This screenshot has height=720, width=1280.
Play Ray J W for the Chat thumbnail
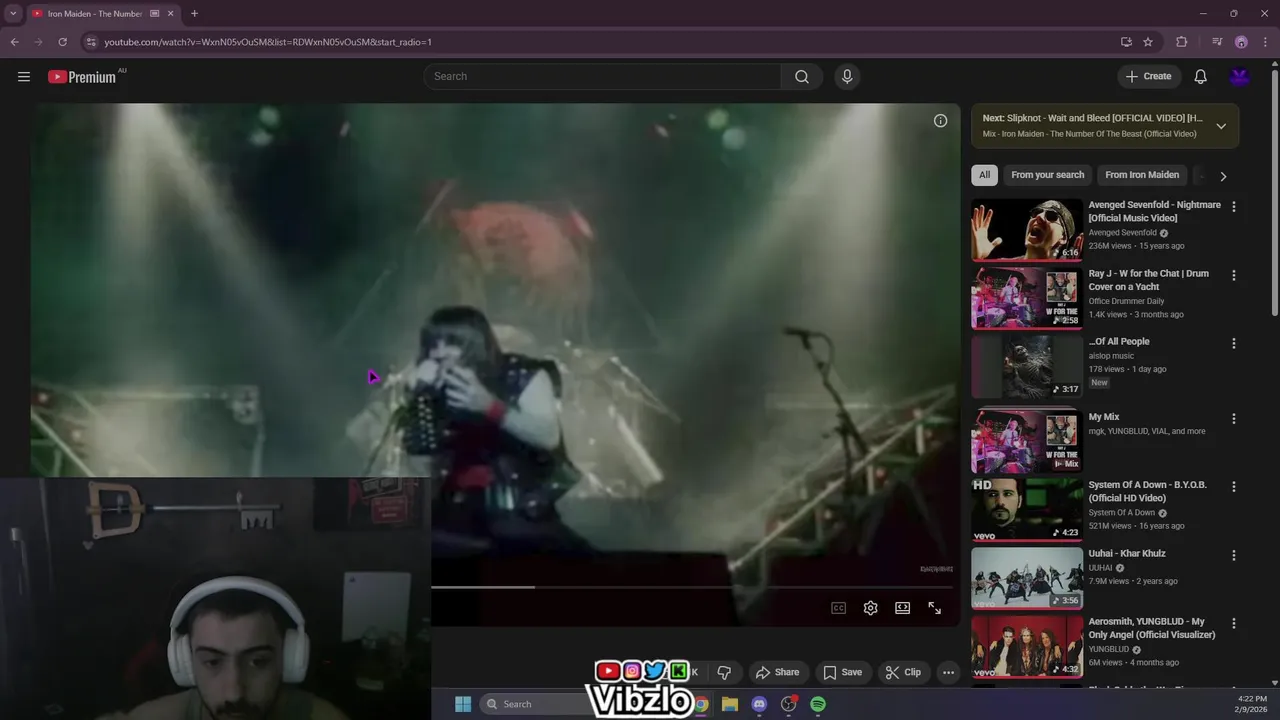point(1027,298)
